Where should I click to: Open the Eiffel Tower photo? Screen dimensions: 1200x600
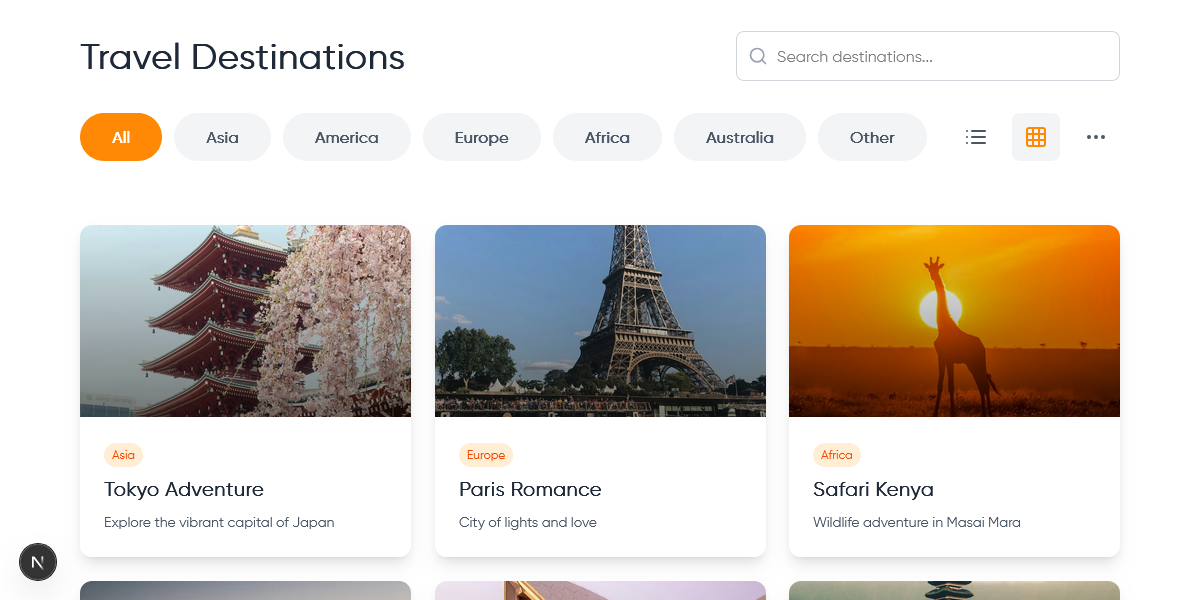(600, 320)
